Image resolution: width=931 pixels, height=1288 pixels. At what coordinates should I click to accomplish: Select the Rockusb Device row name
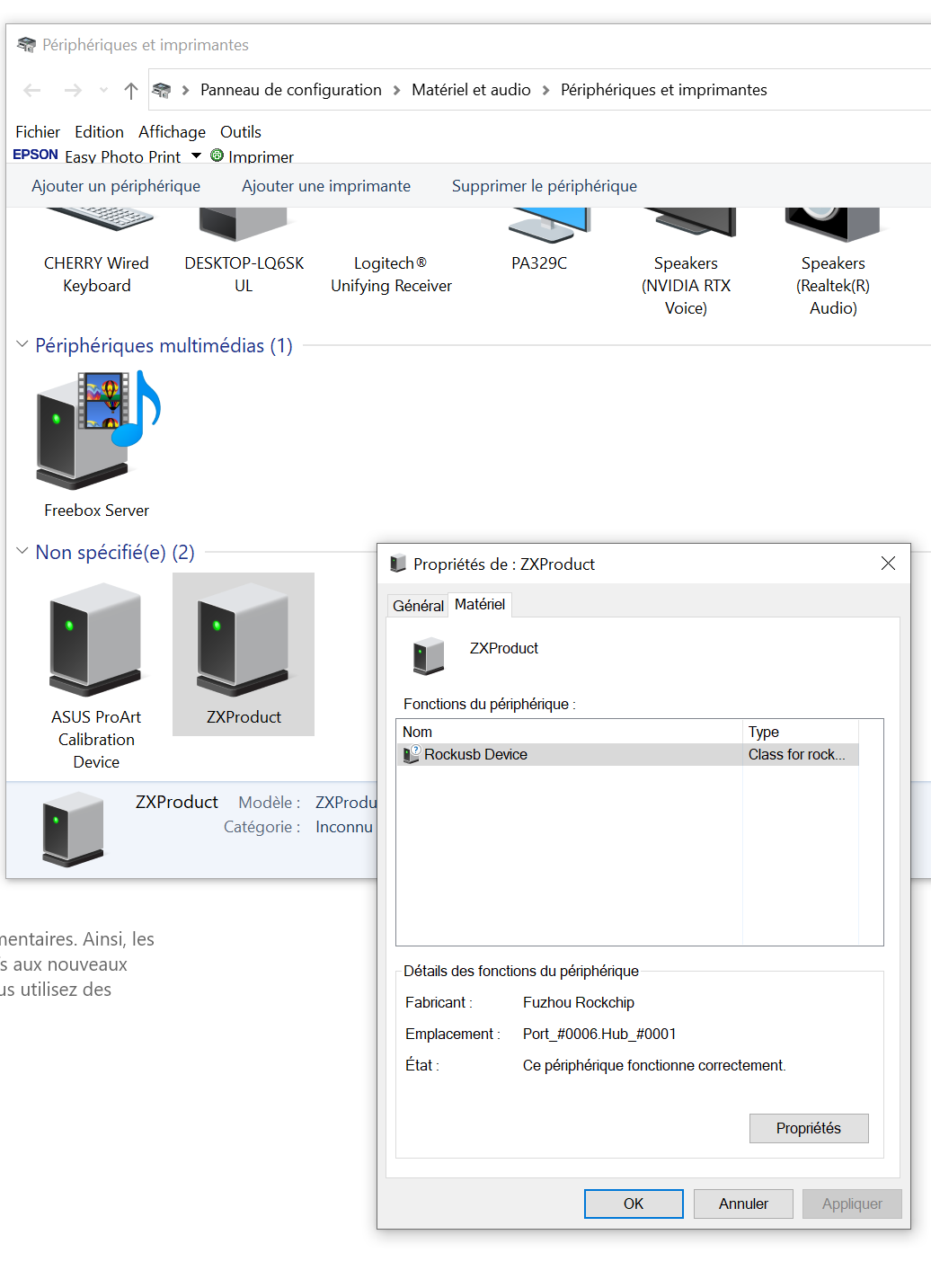475,754
